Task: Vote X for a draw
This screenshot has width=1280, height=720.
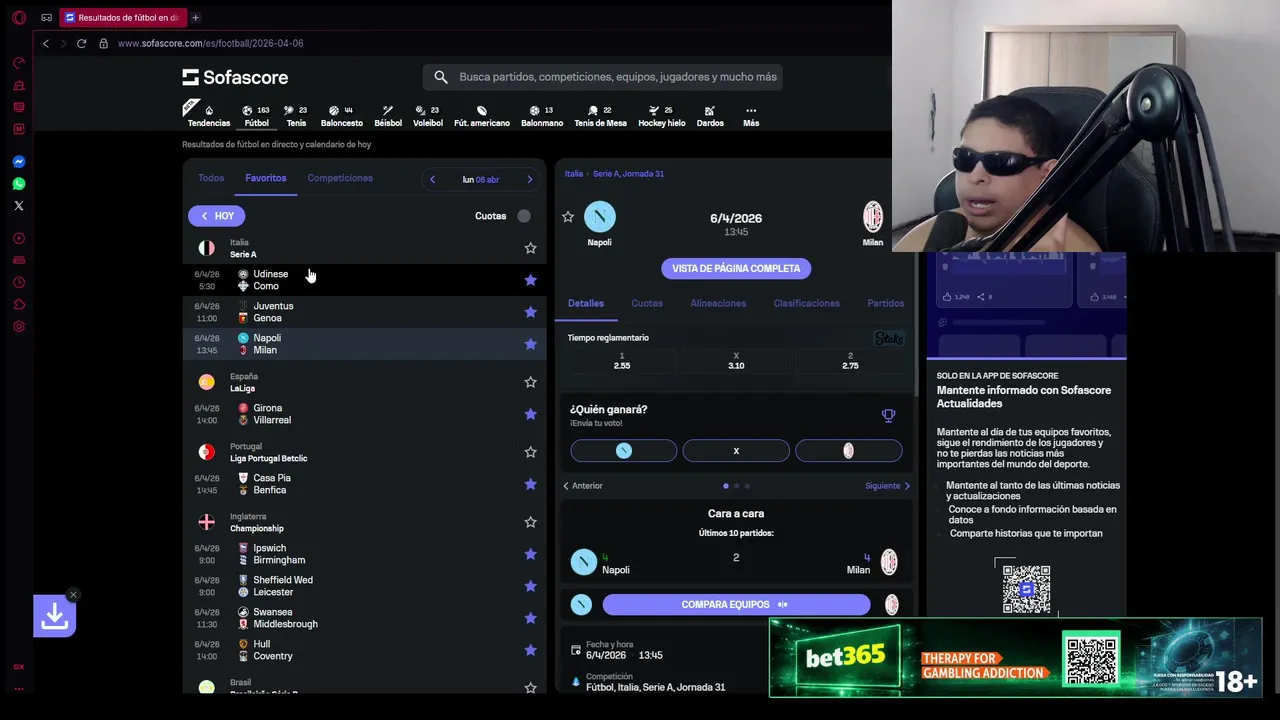Action: [736, 451]
